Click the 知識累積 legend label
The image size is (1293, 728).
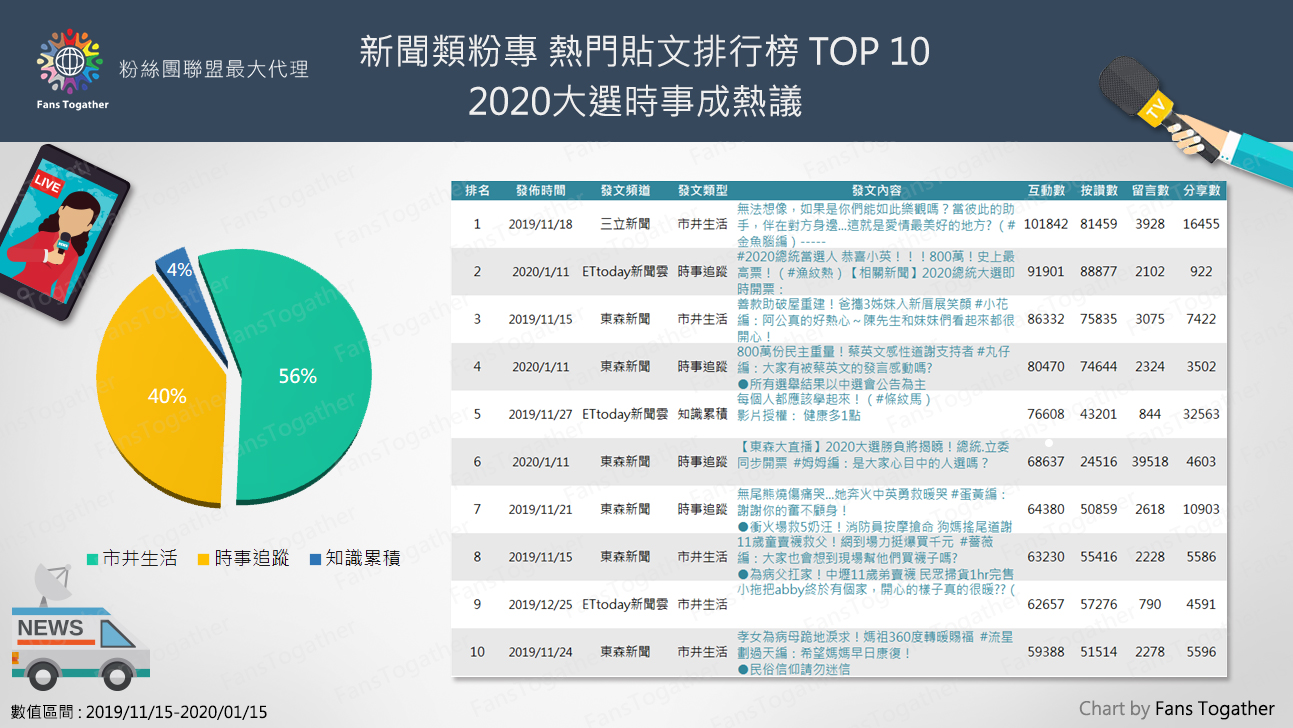pos(364,559)
